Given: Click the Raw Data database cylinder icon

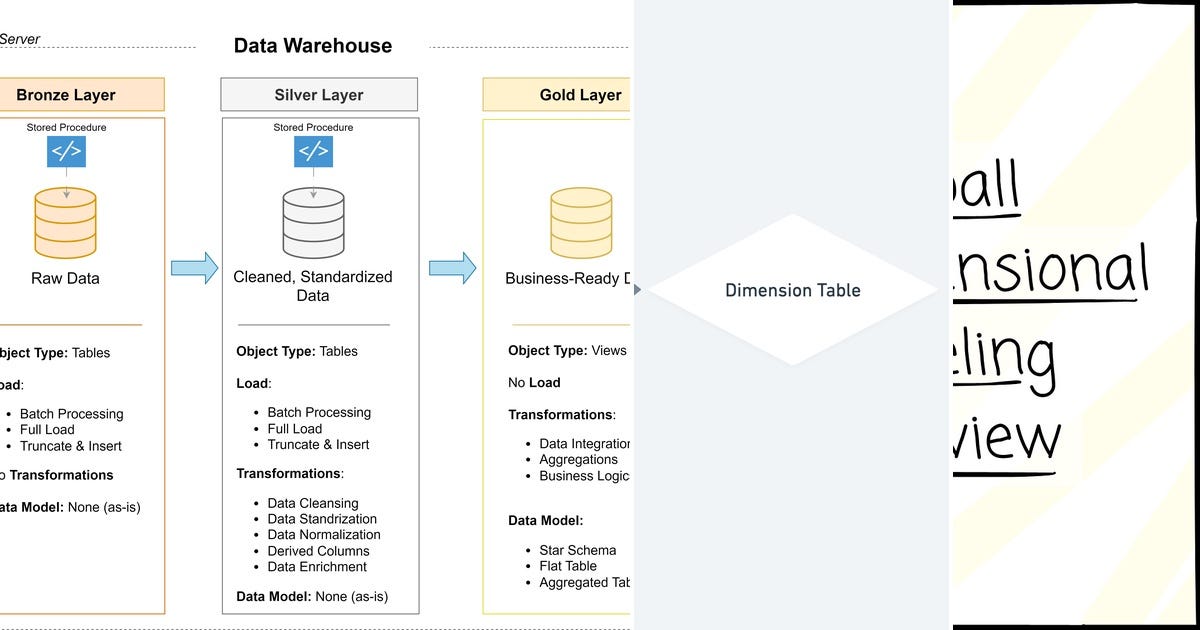Looking at the screenshot, I should [x=66, y=222].
